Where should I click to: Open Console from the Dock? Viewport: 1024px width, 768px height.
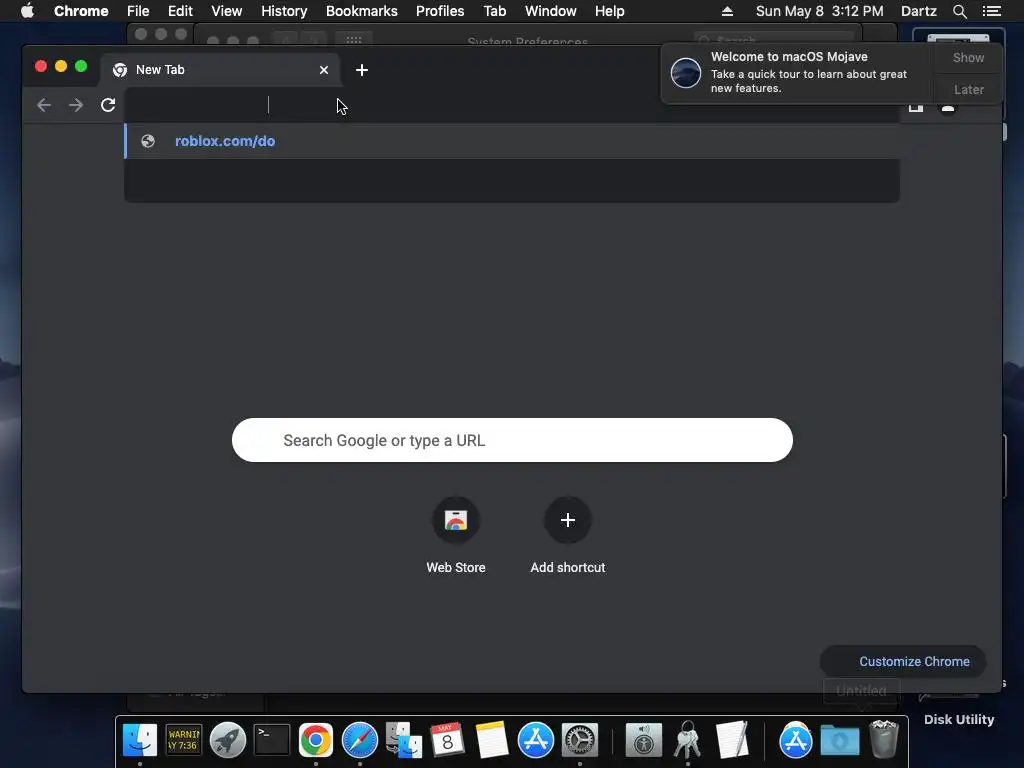(x=184, y=740)
